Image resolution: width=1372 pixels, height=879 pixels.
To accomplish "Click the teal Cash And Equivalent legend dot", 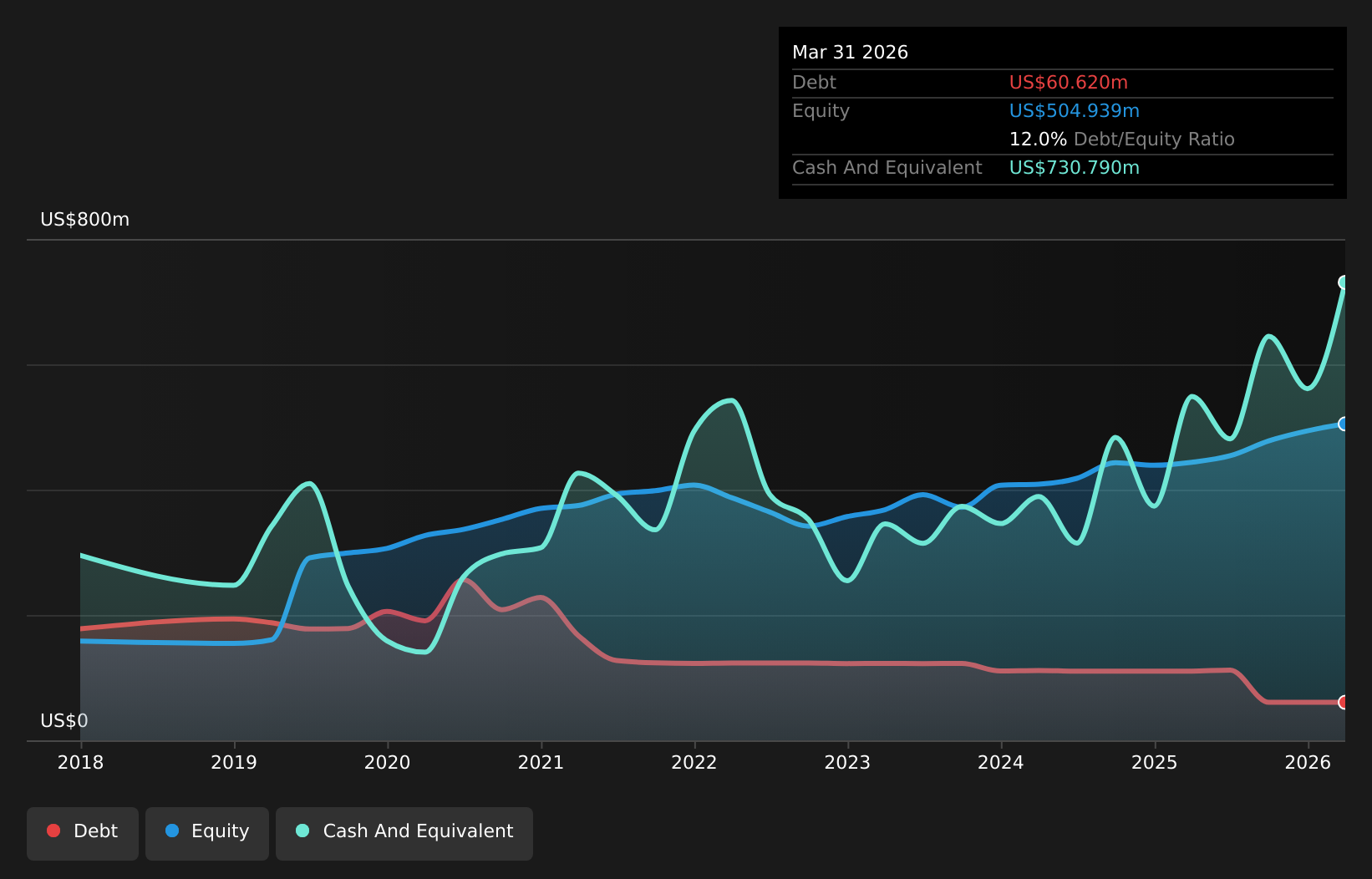I will pos(302,831).
